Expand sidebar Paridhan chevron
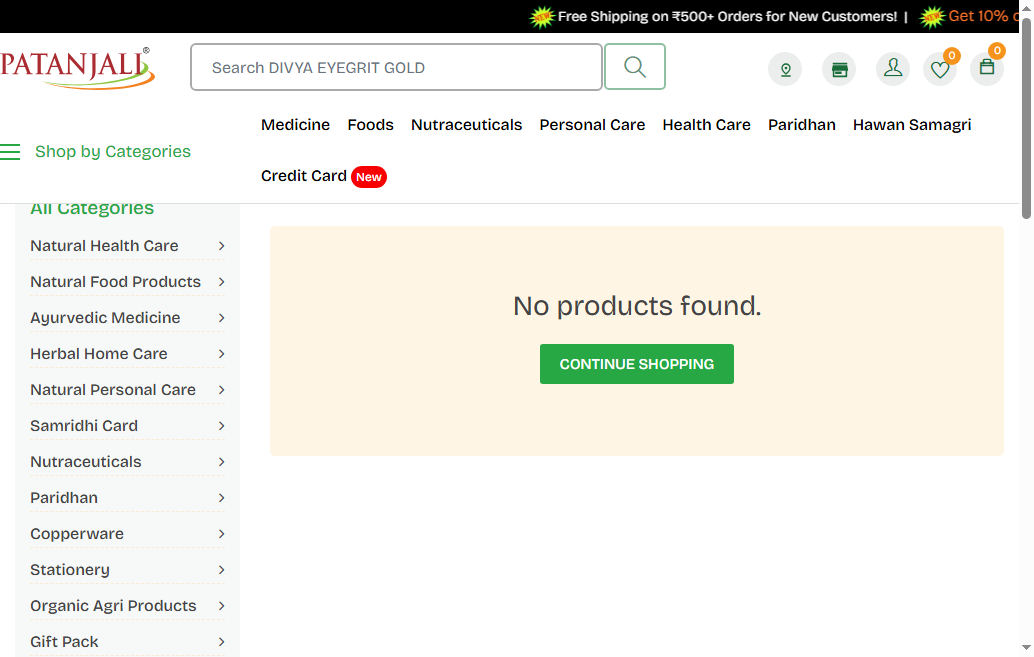The image size is (1034, 657). coord(222,498)
